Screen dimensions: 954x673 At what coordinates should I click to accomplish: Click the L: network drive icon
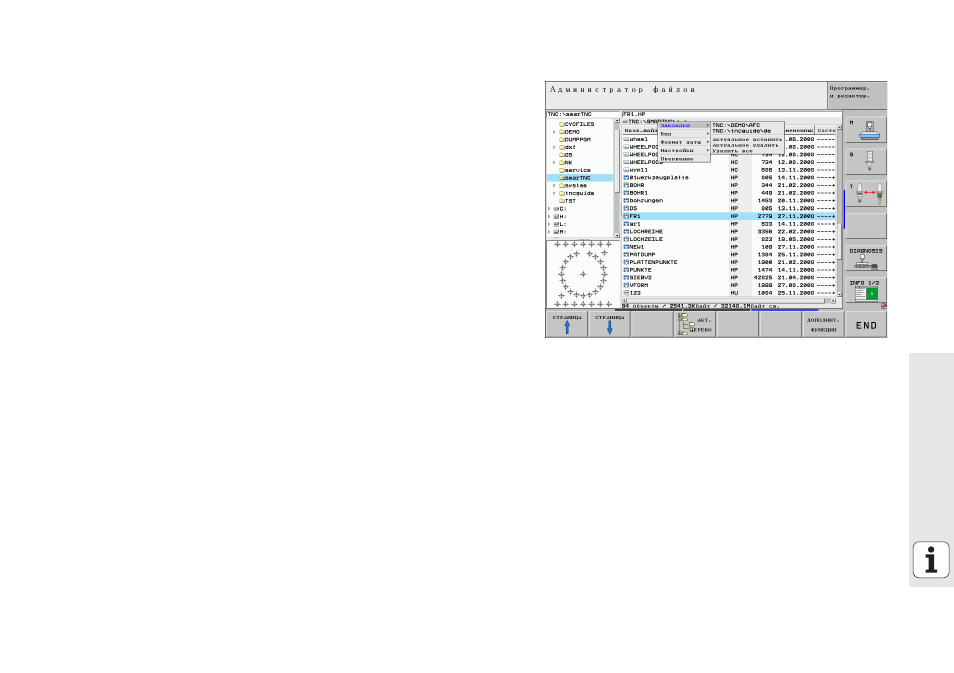tap(556, 224)
